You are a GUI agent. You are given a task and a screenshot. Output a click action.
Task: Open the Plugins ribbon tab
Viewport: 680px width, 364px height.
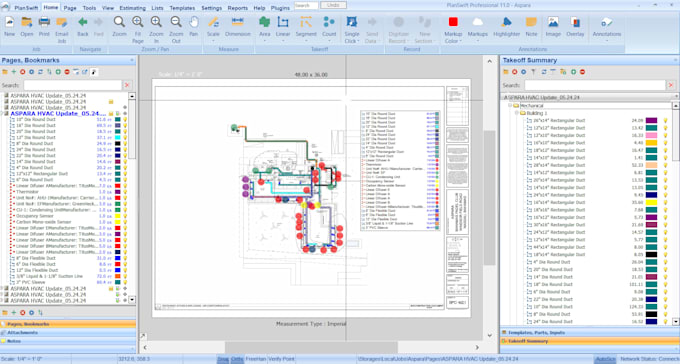tap(280, 8)
